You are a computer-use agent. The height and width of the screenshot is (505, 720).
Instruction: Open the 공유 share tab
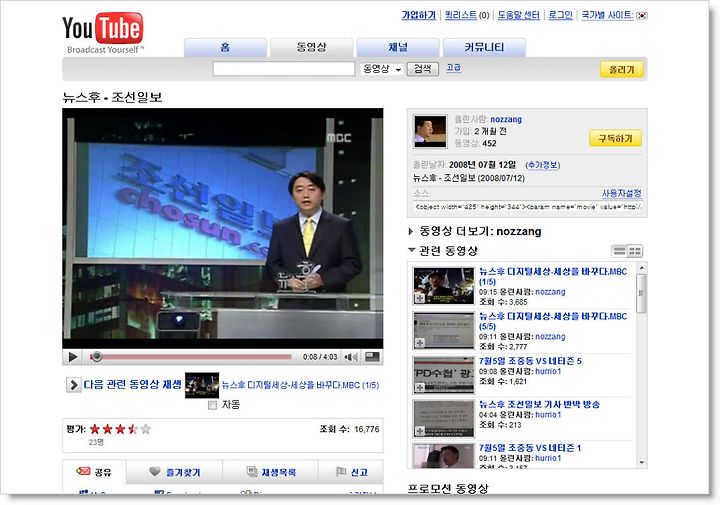tap(94, 472)
